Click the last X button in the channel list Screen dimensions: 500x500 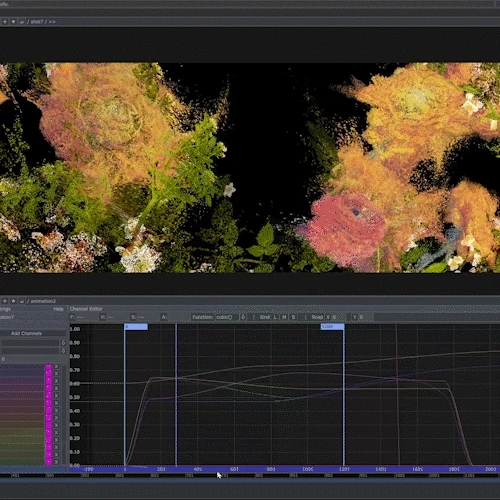tap(56, 462)
